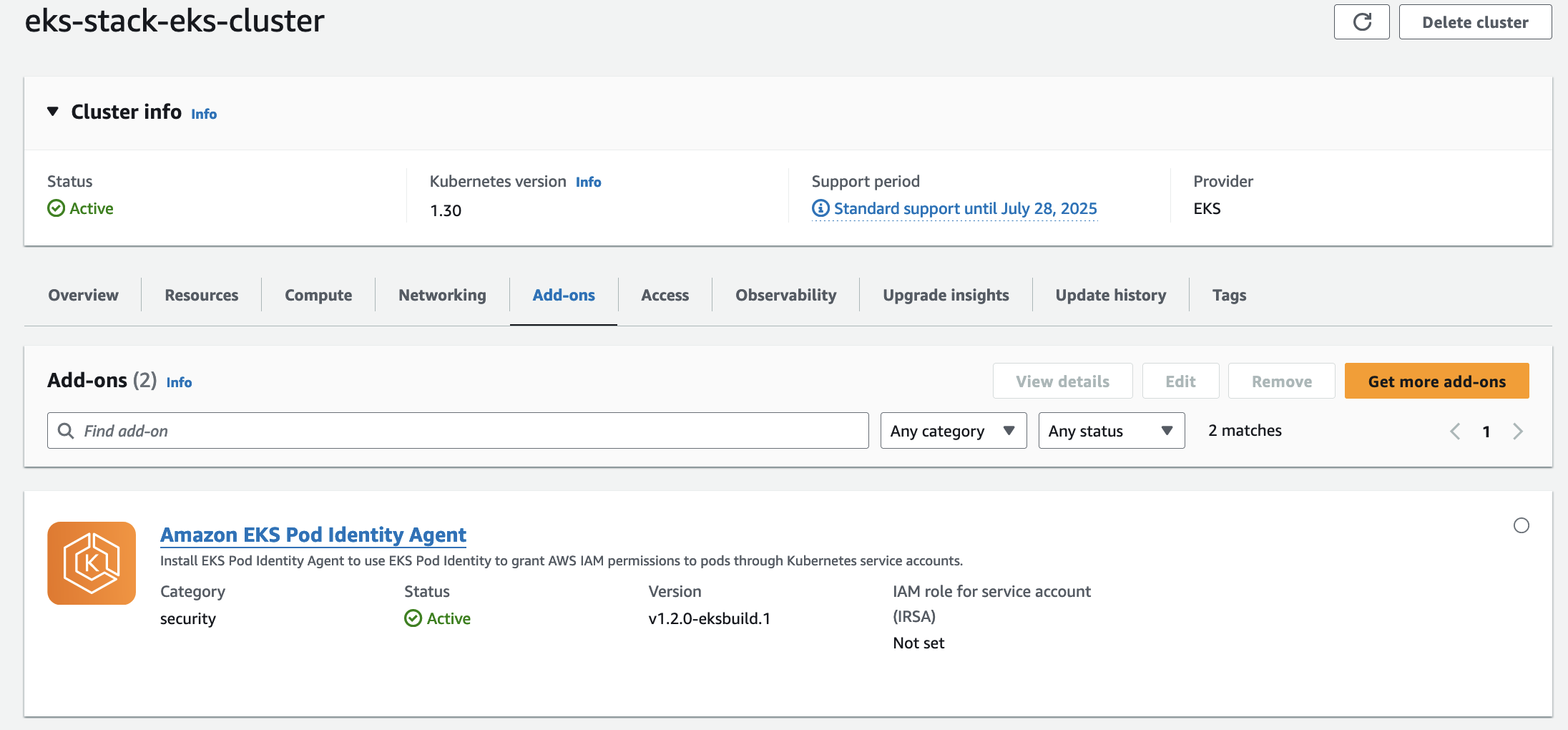Click the orange EKS Pod Identity Agent icon
1568x730 pixels.
92,563
